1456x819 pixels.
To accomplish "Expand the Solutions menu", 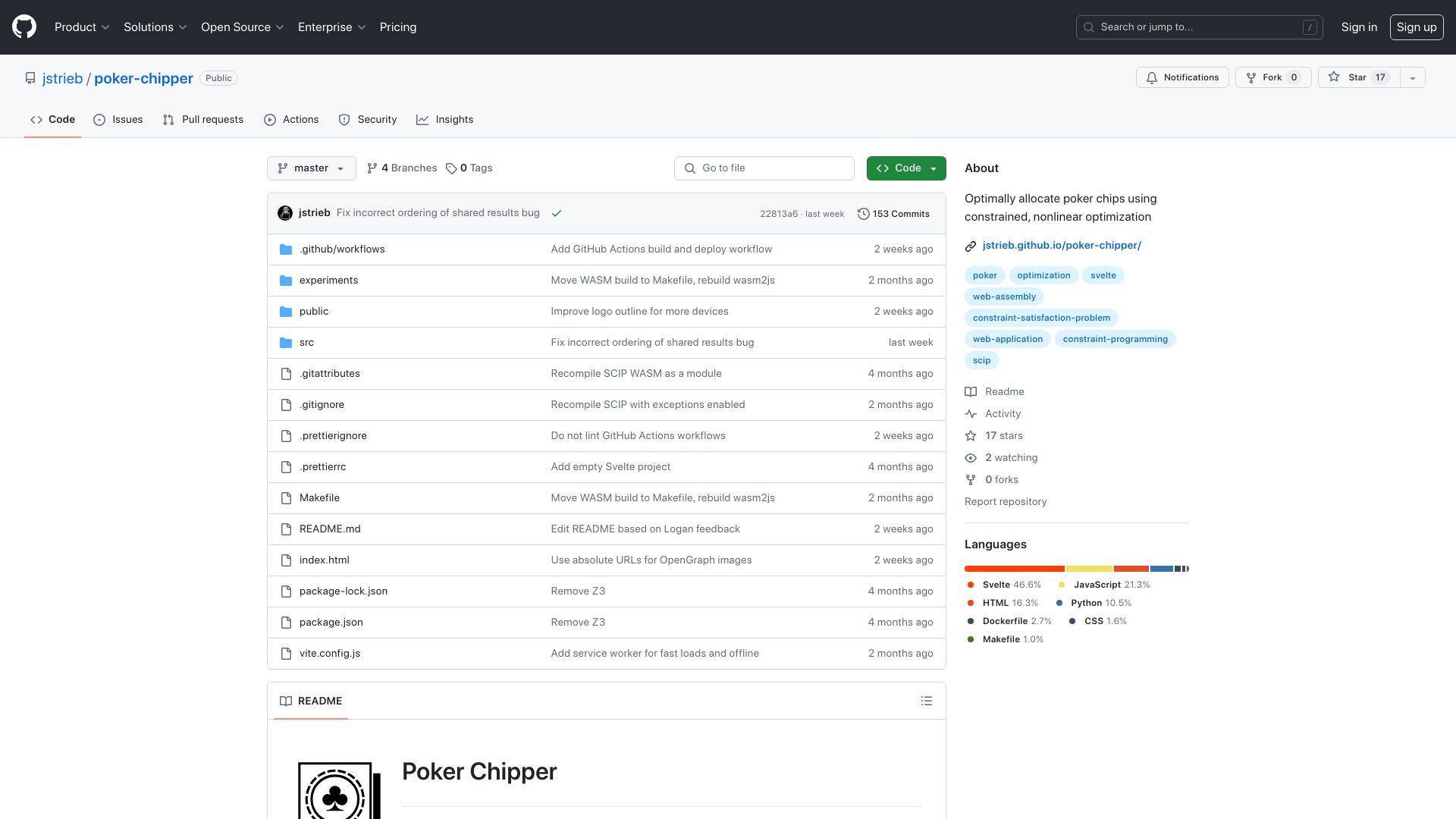I will click(x=155, y=27).
